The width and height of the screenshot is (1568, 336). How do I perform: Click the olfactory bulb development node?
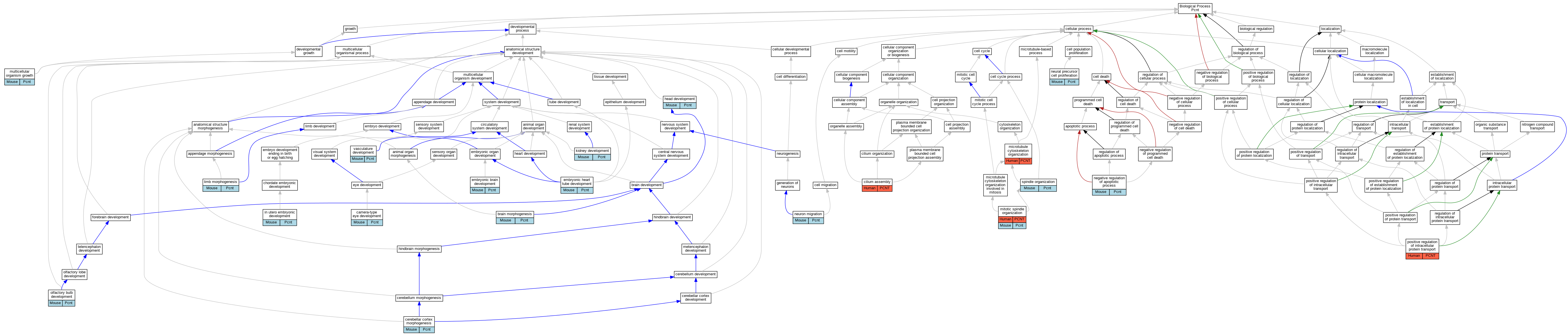point(61,298)
